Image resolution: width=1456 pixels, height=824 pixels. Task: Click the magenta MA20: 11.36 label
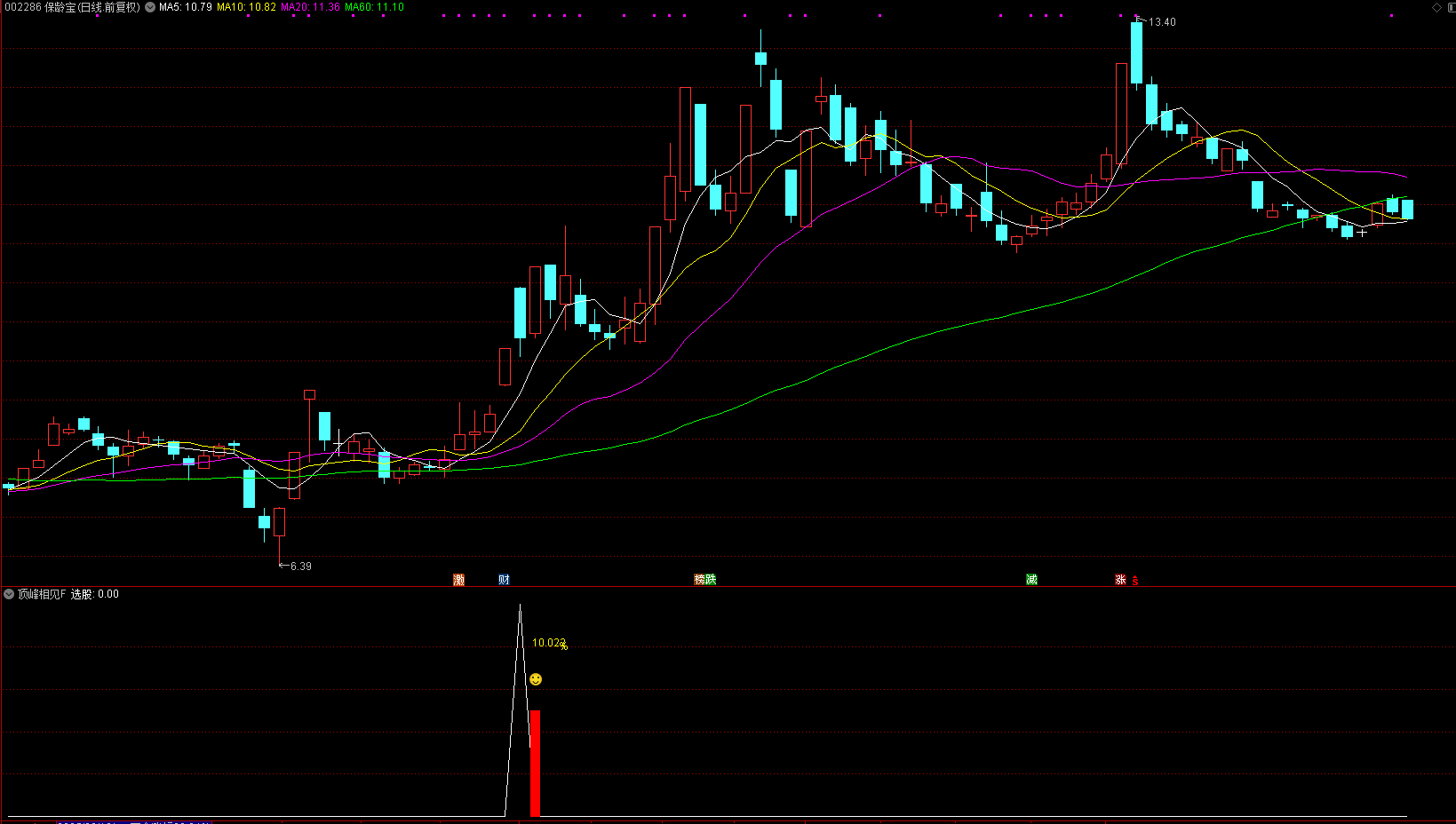coord(310,7)
